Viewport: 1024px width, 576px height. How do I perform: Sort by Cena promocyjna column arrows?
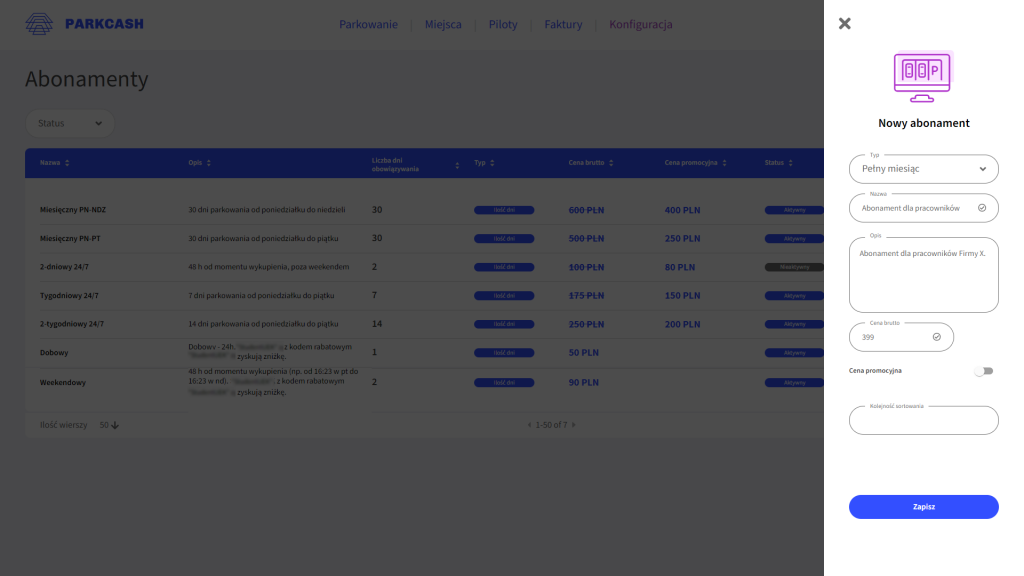[726, 163]
